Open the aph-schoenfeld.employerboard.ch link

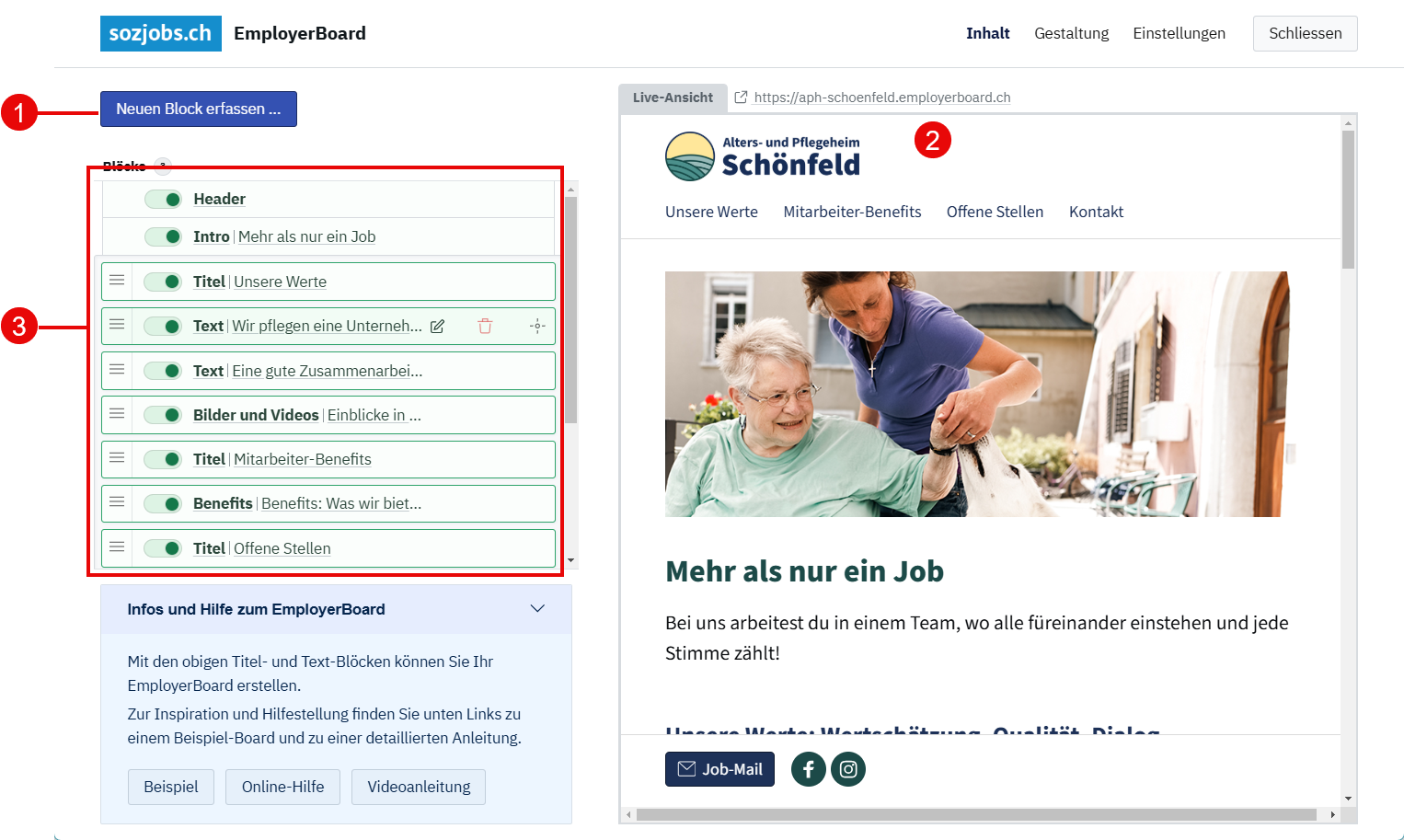point(881,98)
